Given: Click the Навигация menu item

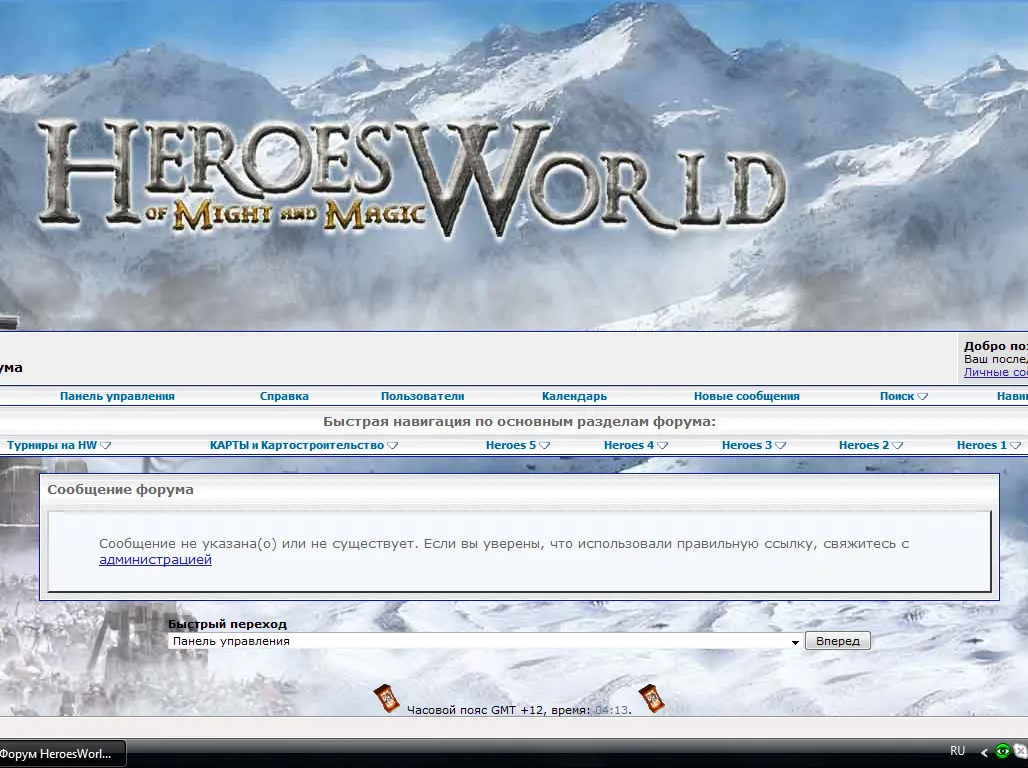Looking at the screenshot, I should (1012, 396).
